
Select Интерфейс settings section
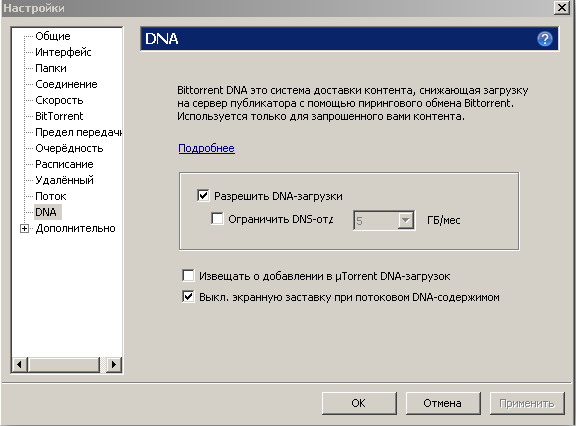coord(63,52)
